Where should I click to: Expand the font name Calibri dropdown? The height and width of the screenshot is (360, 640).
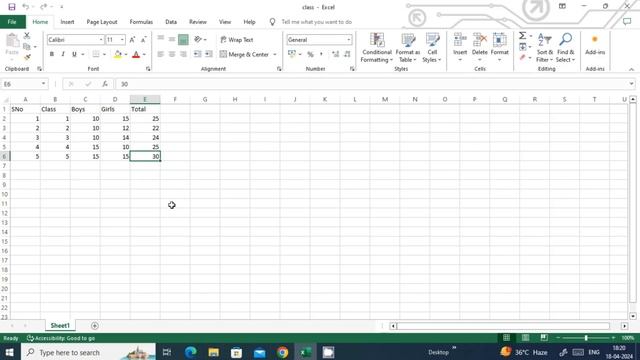click(101, 40)
